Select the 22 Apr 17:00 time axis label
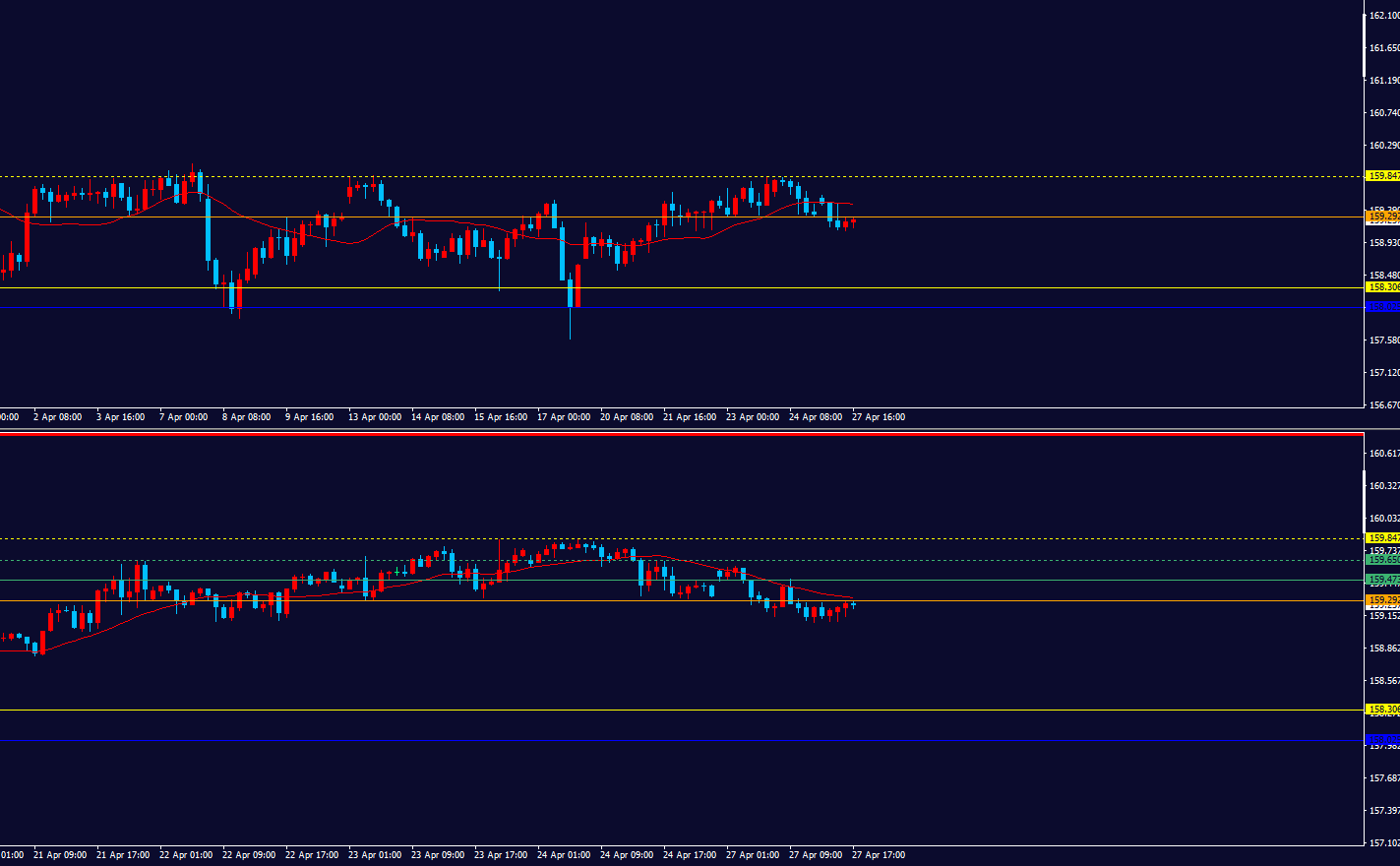The width and height of the screenshot is (1400, 866). point(312,855)
